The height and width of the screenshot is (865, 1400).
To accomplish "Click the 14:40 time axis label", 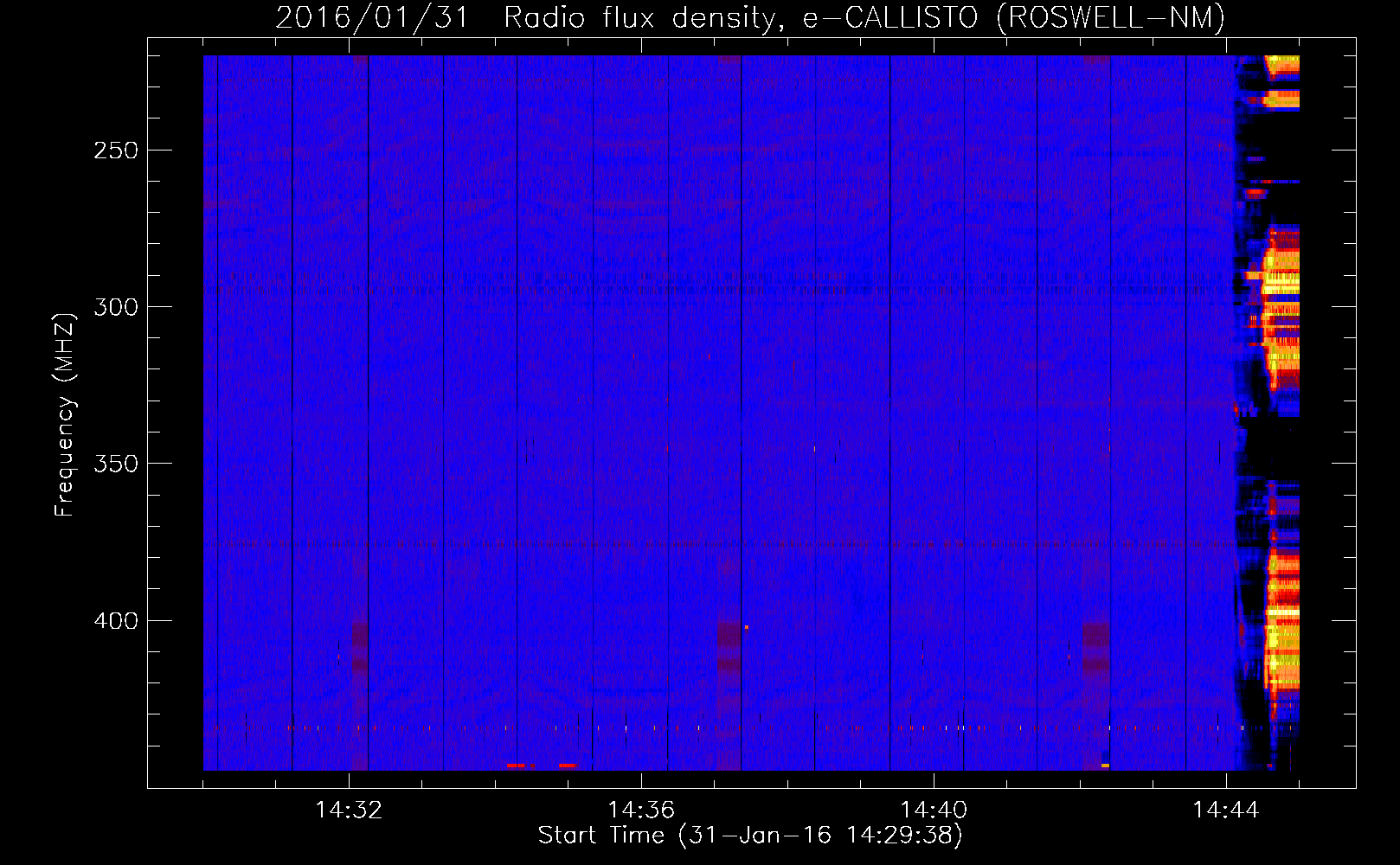I will click(934, 810).
